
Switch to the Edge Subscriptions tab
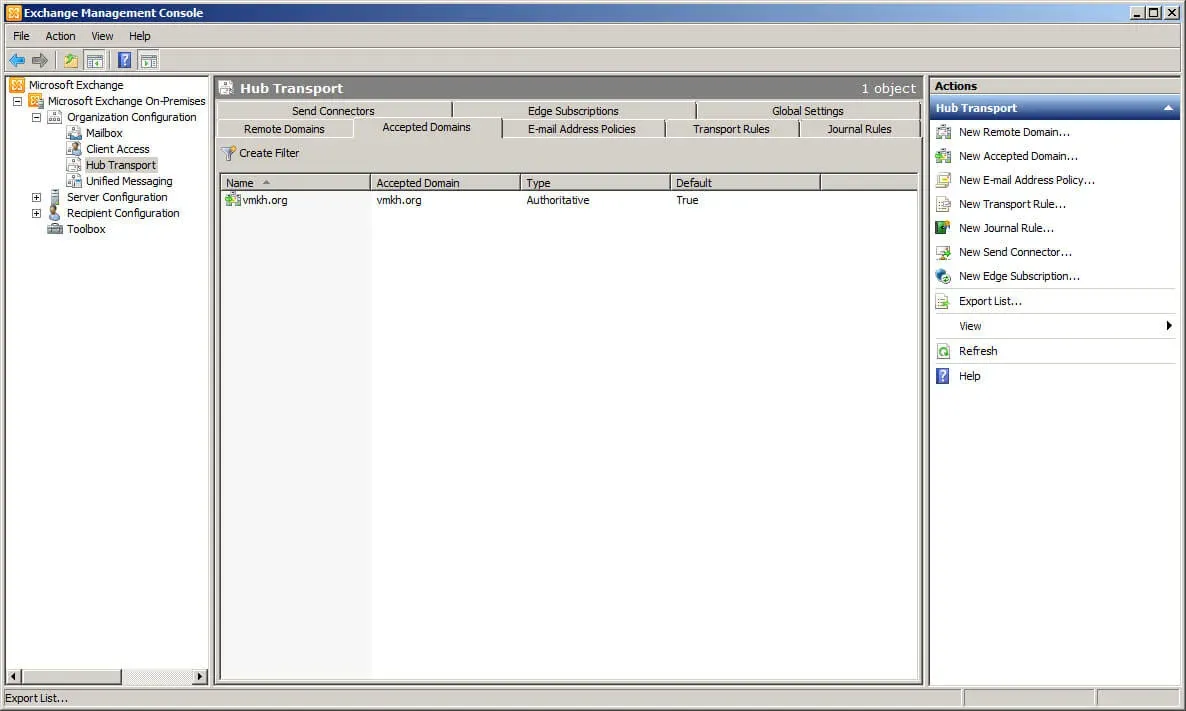coord(573,110)
